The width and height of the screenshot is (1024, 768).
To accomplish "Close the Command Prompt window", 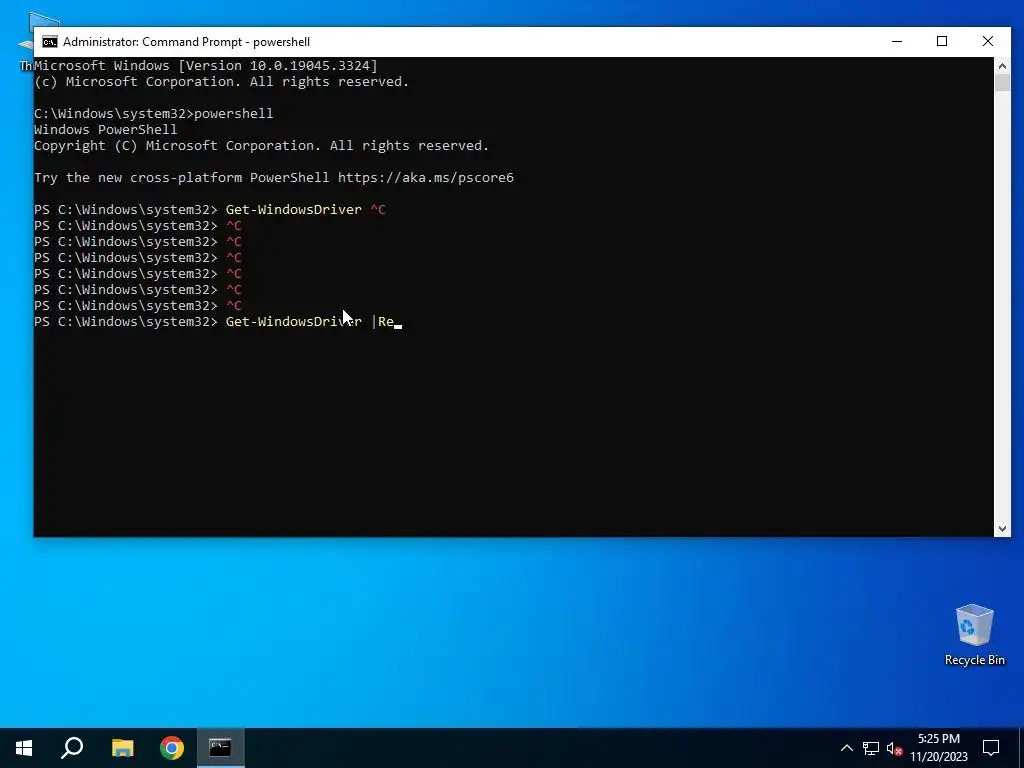I will click(x=987, y=41).
